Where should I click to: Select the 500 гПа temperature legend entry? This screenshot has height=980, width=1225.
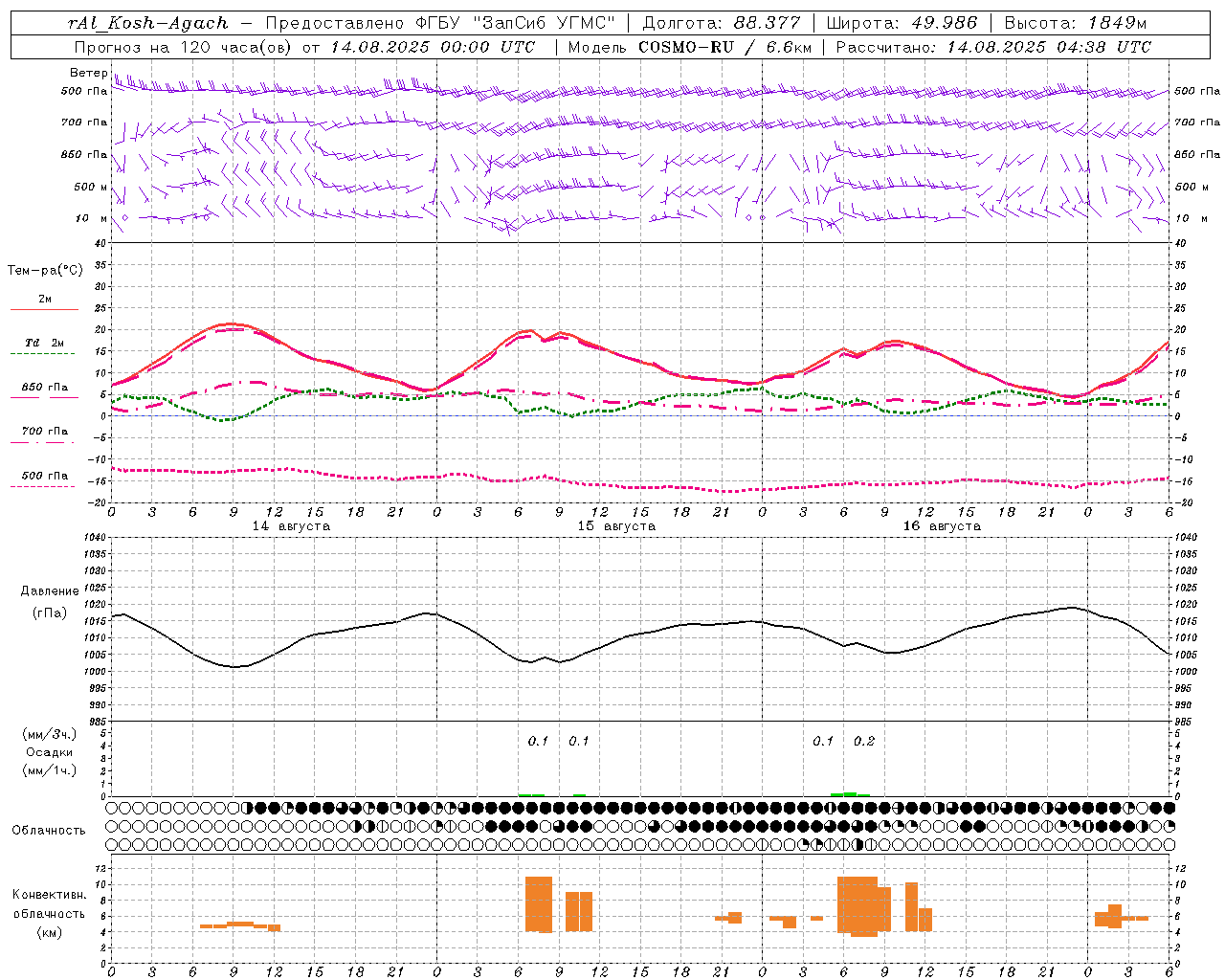tap(45, 476)
